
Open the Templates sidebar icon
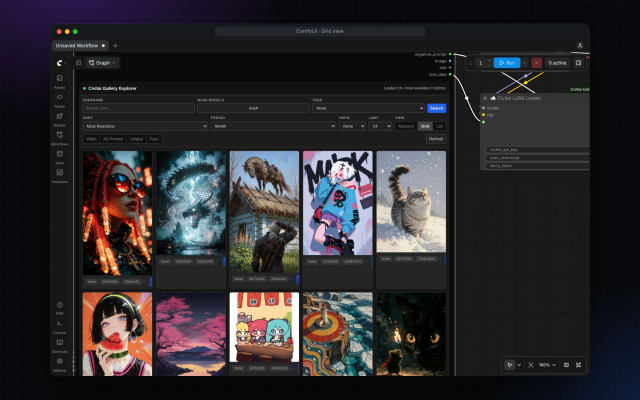pyautogui.click(x=60, y=175)
